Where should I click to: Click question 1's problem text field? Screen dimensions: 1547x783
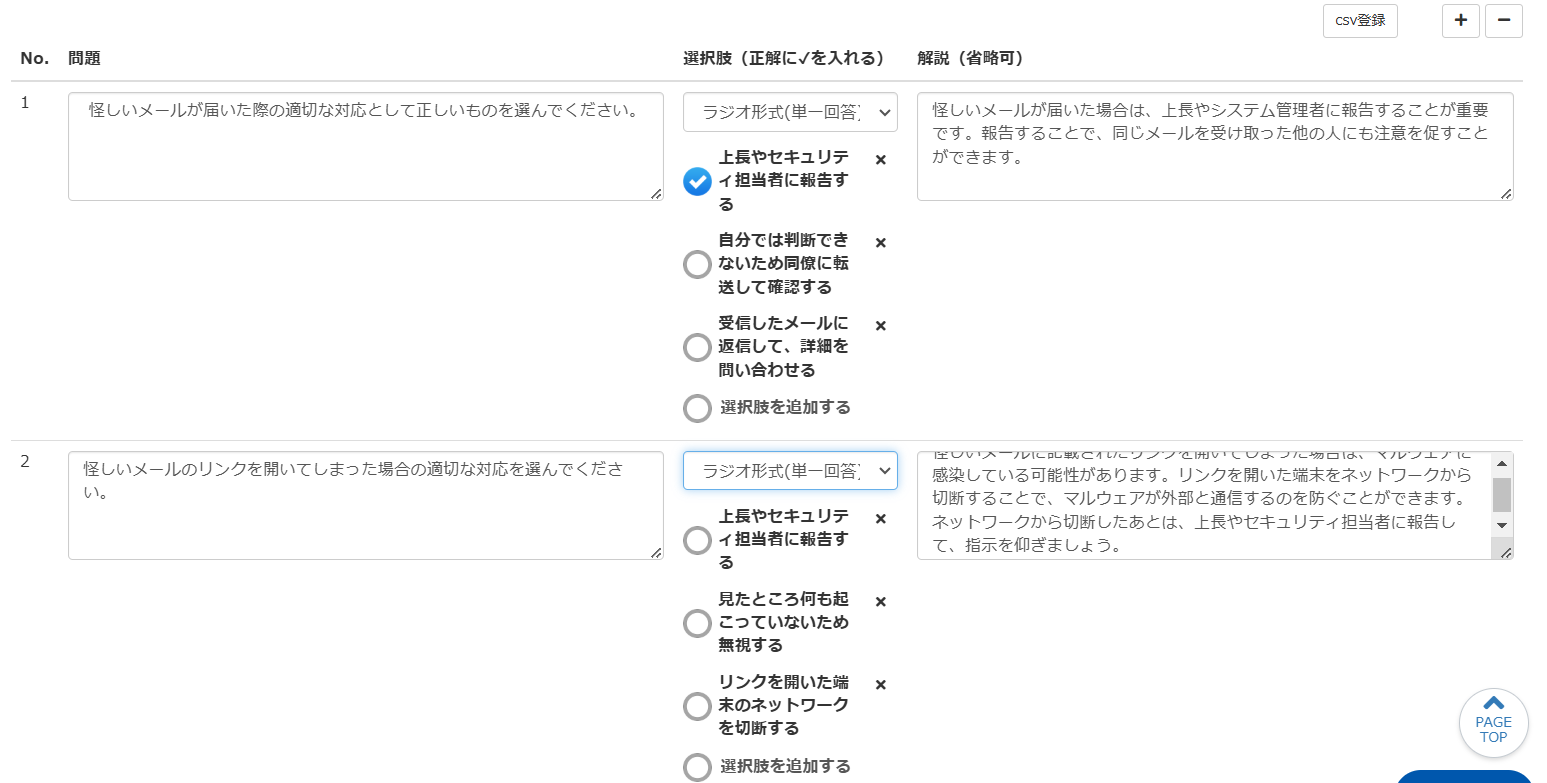click(x=365, y=146)
